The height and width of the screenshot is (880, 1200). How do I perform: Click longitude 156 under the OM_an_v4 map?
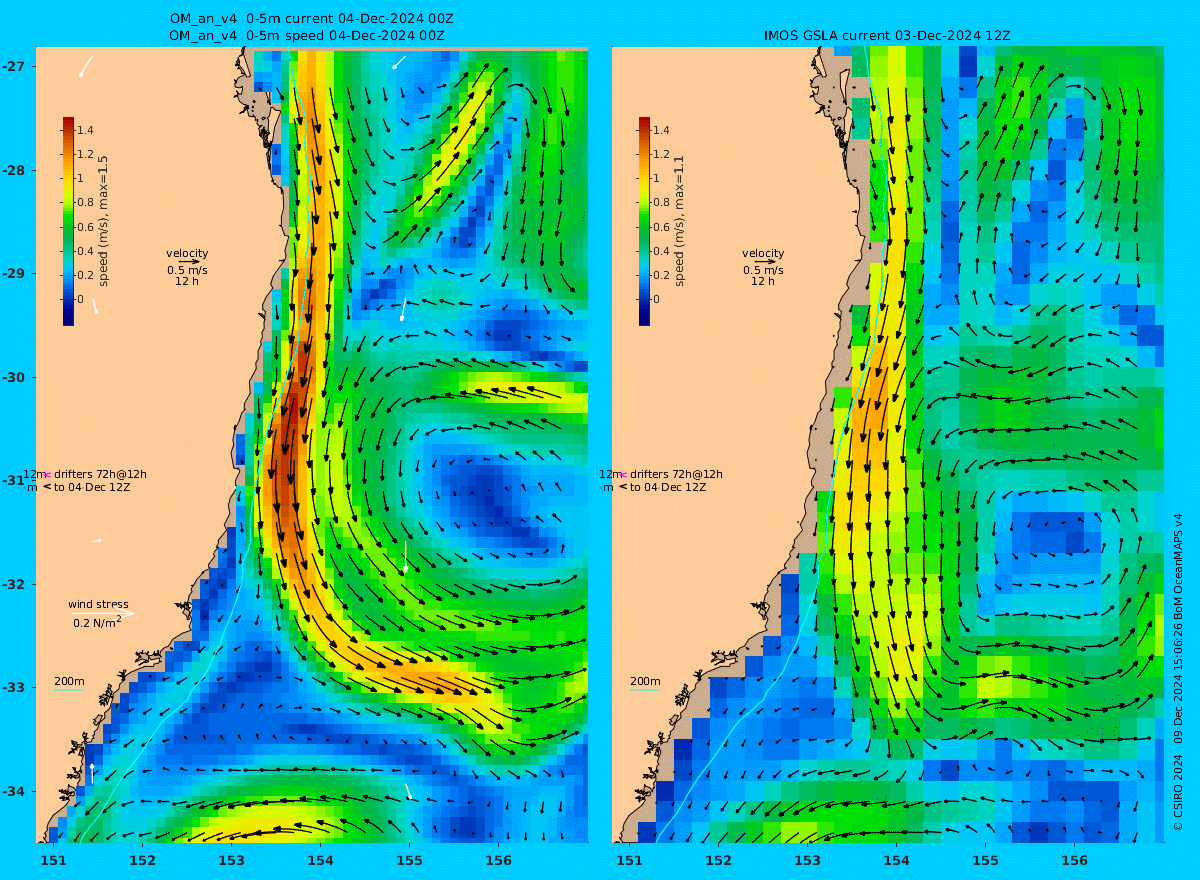coord(498,860)
